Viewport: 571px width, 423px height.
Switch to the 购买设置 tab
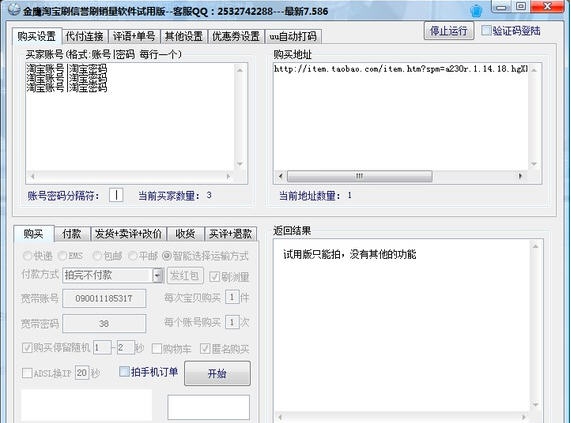37,36
